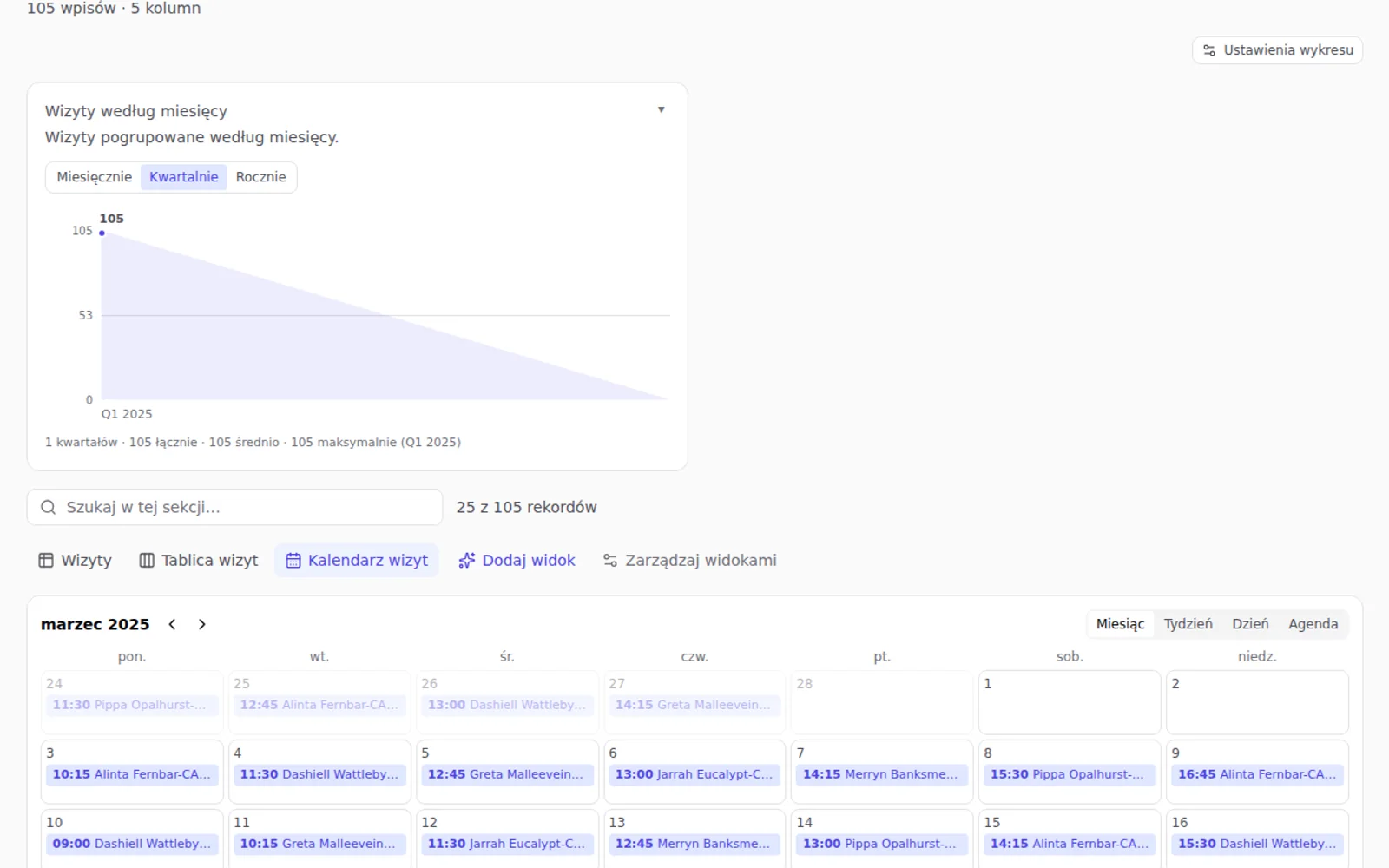The image size is (1389, 868).
Task: Click the Wizyty table view icon
Action: click(46, 561)
